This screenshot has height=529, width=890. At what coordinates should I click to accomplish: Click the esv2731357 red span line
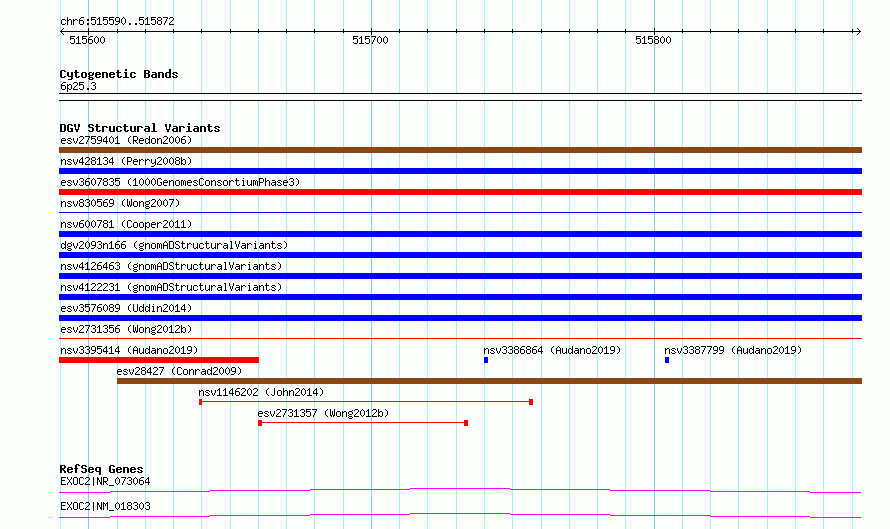(x=363, y=423)
